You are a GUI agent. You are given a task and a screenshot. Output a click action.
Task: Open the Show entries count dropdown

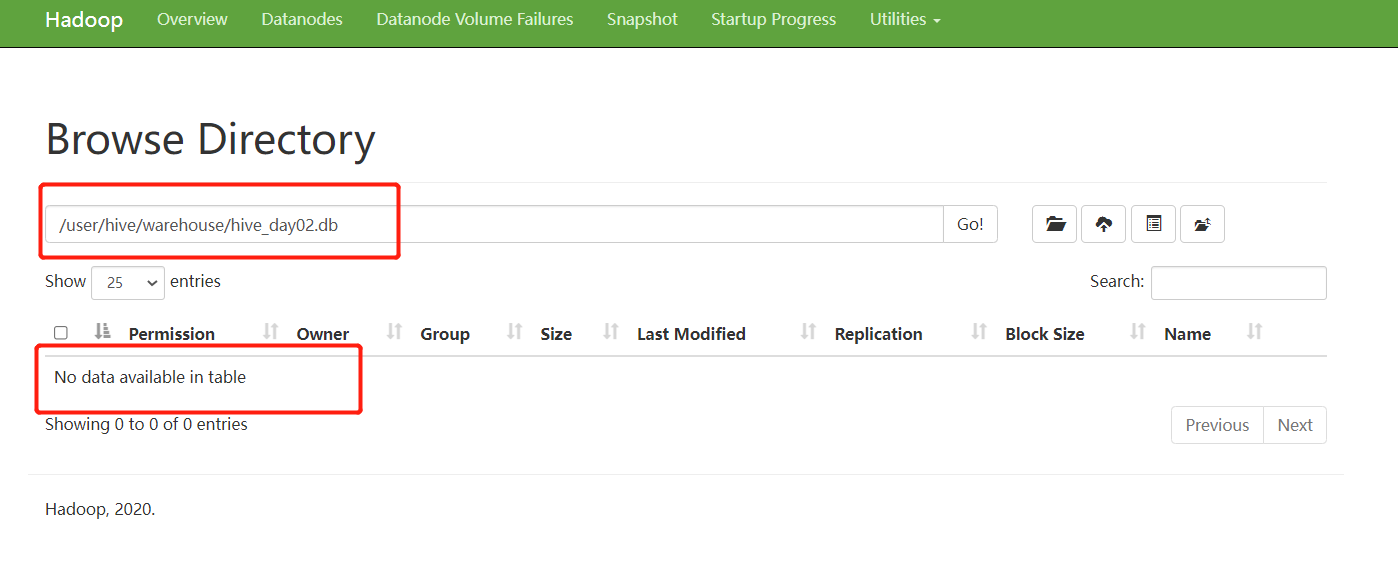click(x=128, y=283)
